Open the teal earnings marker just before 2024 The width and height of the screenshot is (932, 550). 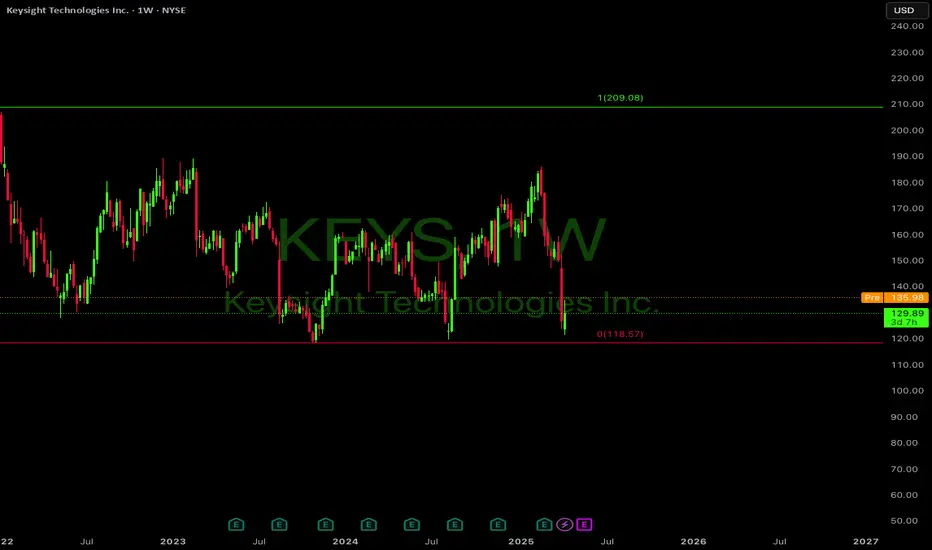tap(325, 524)
